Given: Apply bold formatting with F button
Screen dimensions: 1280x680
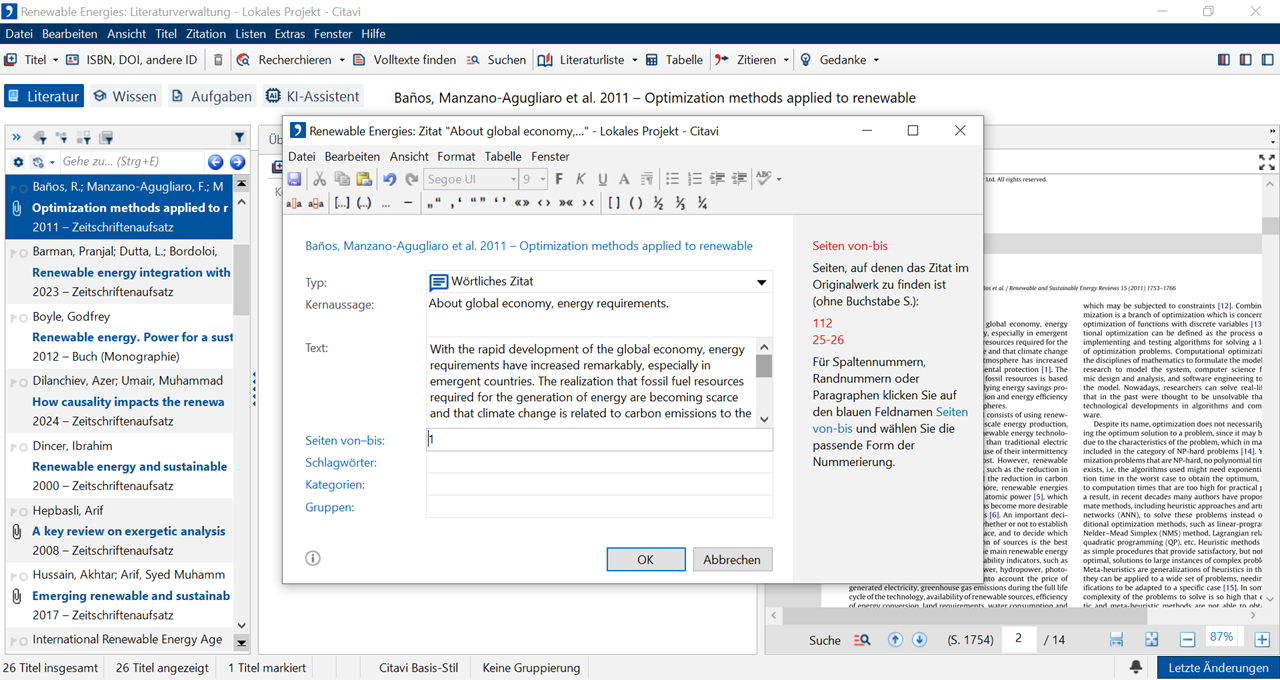Looking at the screenshot, I should tap(559, 179).
